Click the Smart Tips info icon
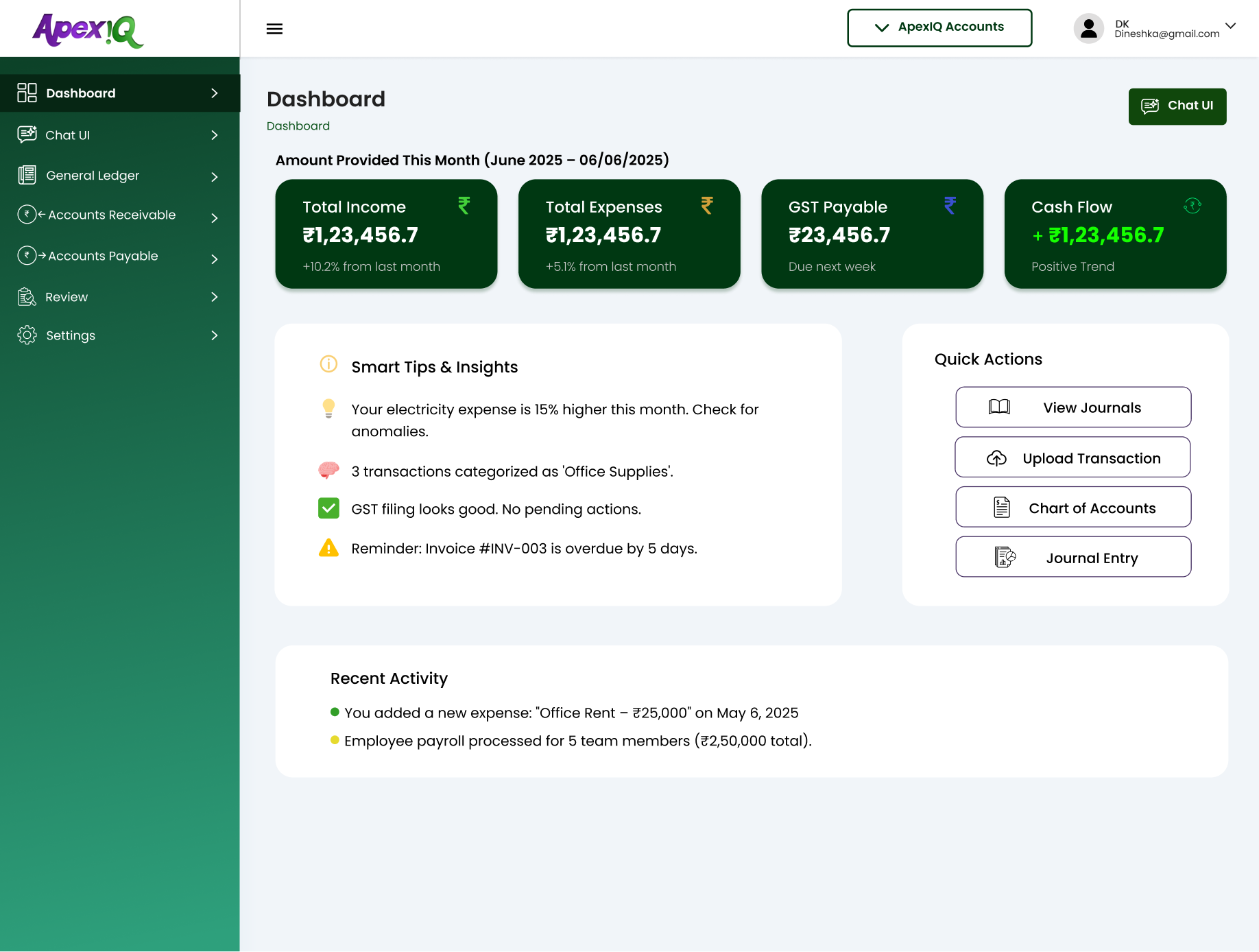This screenshot has width=1259, height=952. [328, 364]
